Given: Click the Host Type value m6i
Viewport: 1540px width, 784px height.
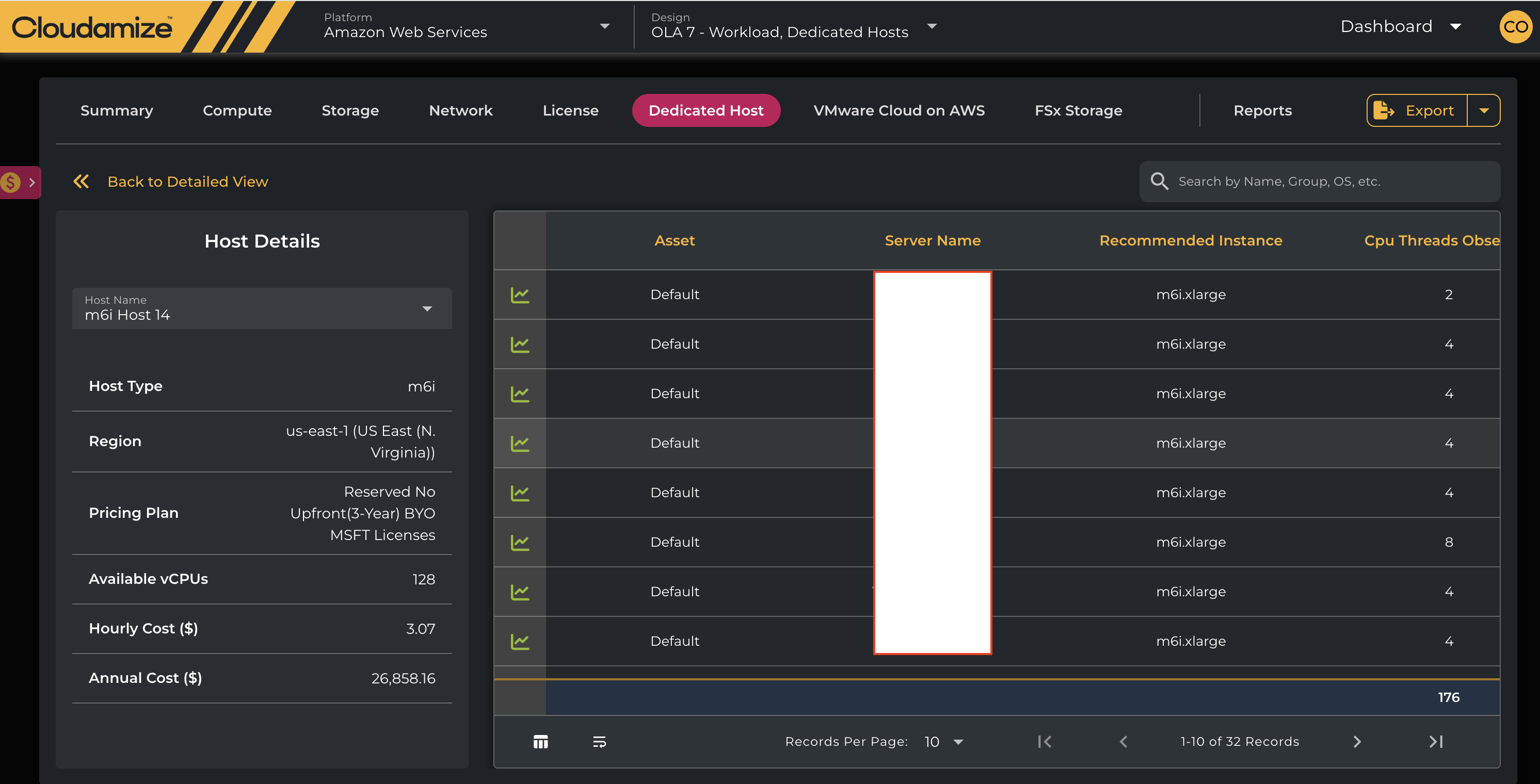Looking at the screenshot, I should pyautogui.click(x=422, y=386).
